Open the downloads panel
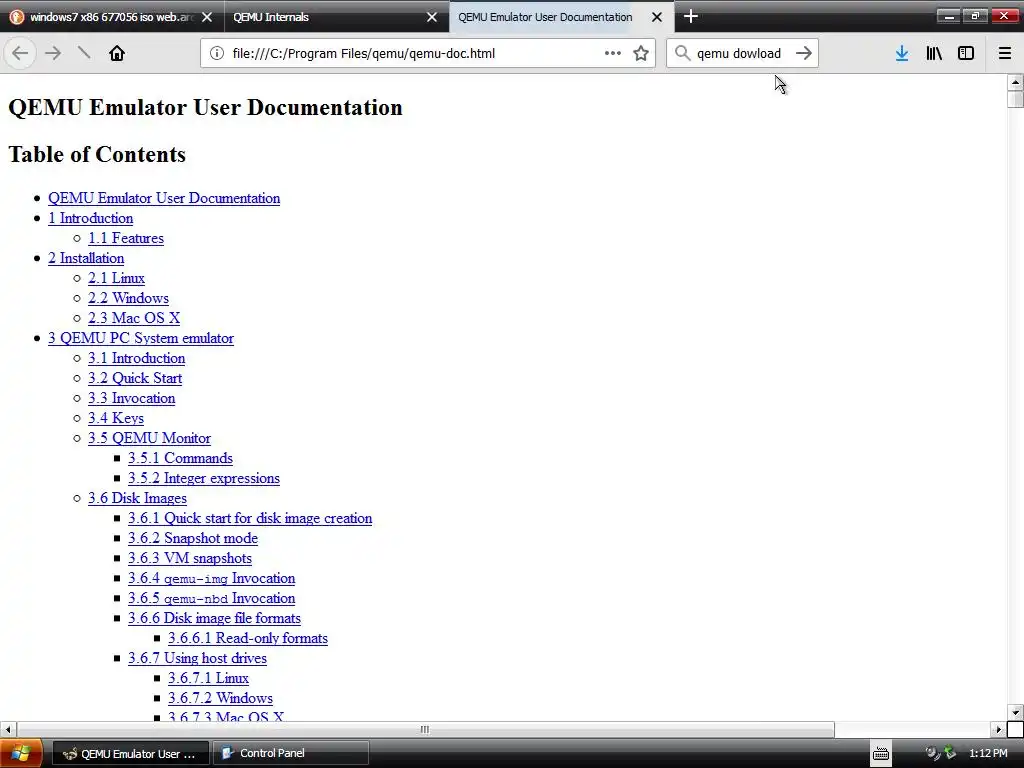 tap(902, 53)
